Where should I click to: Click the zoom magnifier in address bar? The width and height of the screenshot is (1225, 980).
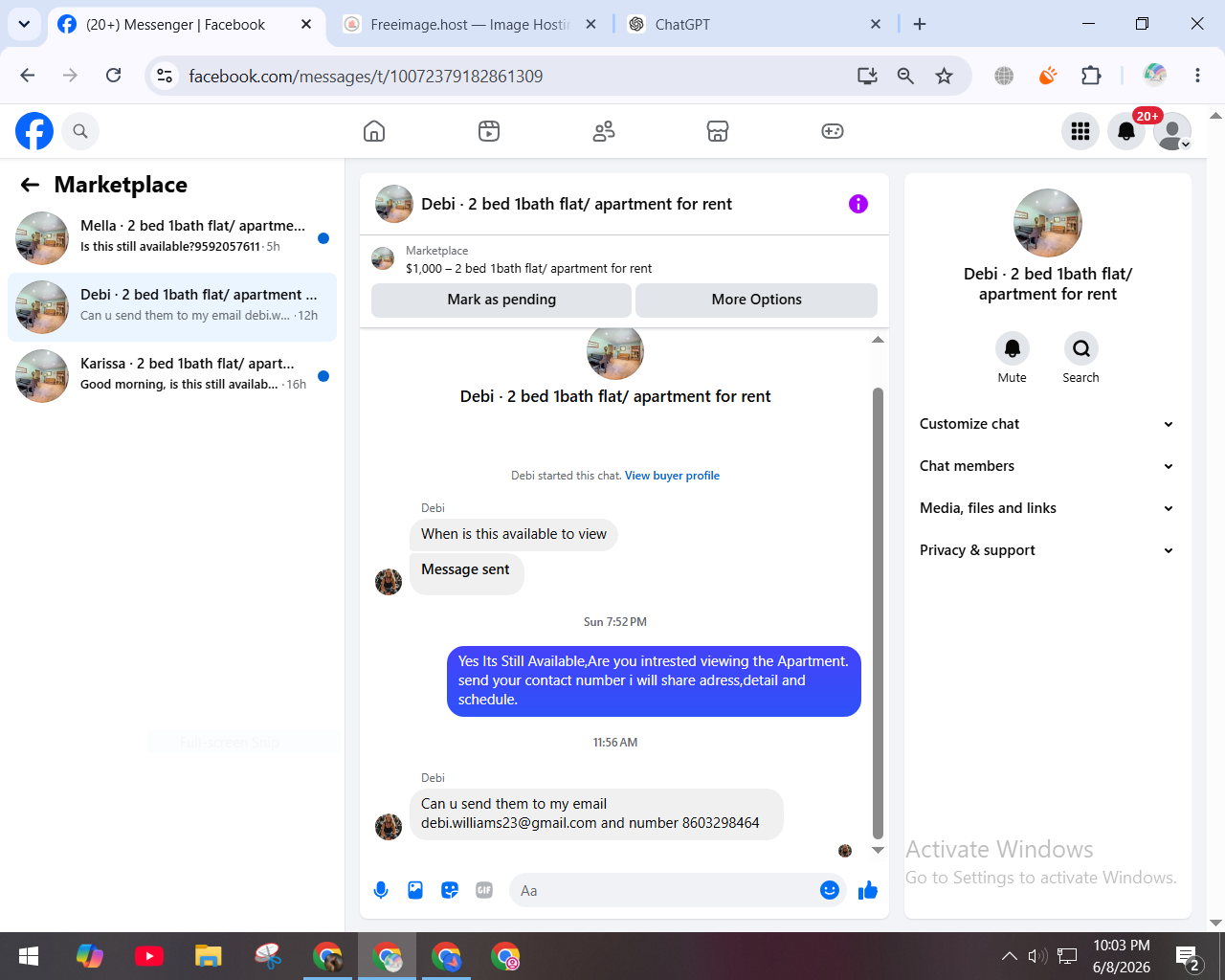pyautogui.click(x=905, y=76)
